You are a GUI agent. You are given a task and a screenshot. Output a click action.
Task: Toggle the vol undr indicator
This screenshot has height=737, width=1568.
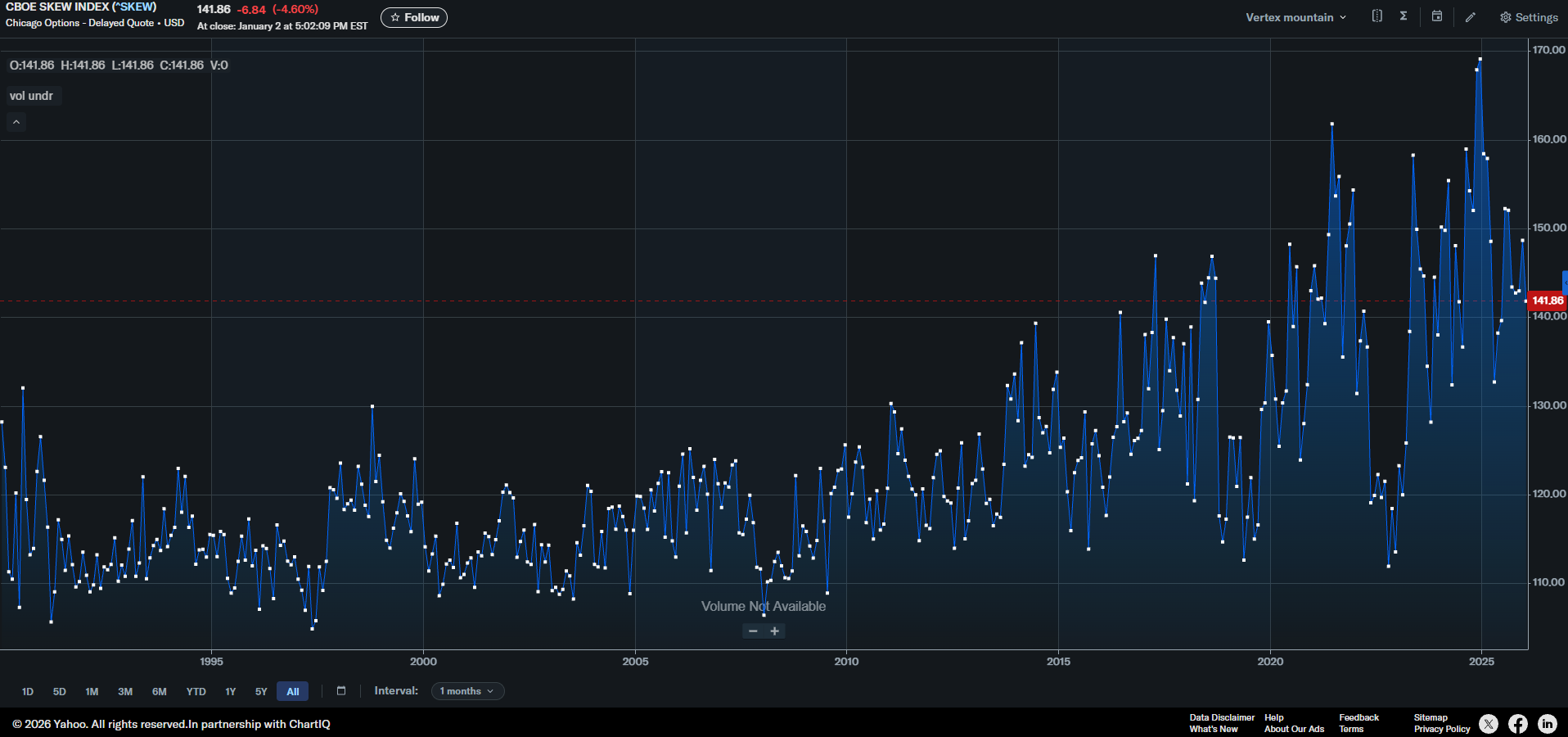click(x=33, y=96)
